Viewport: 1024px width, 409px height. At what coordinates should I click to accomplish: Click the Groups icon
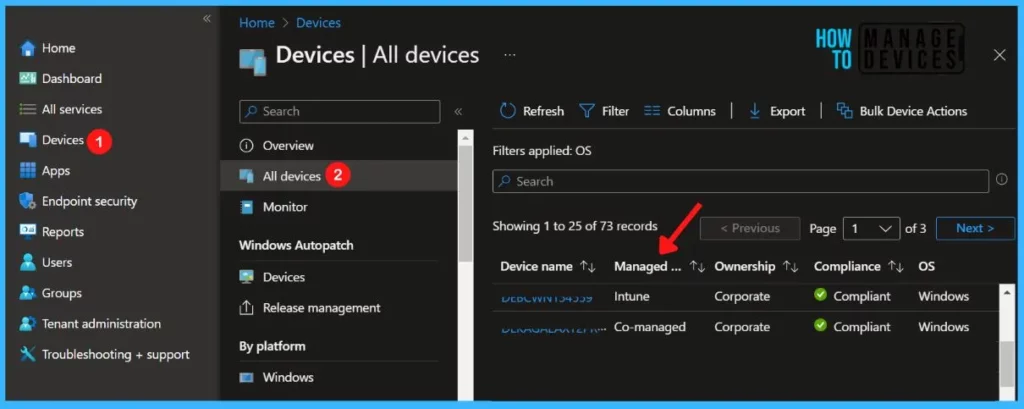click(27, 293)
